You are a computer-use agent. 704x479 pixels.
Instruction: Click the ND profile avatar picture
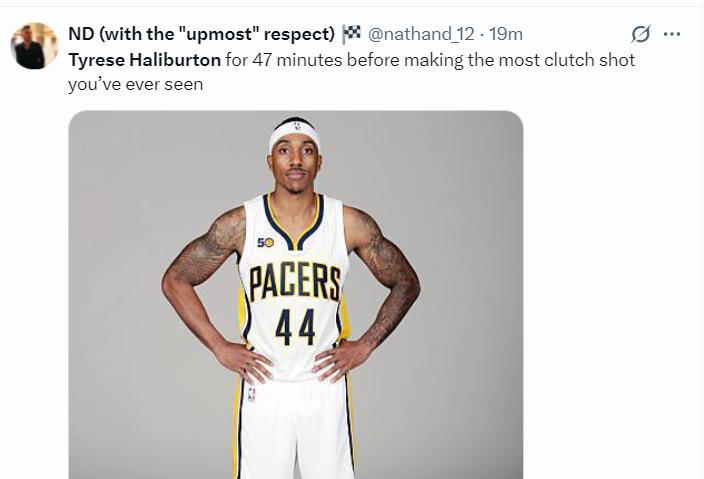tap(34, 46)
